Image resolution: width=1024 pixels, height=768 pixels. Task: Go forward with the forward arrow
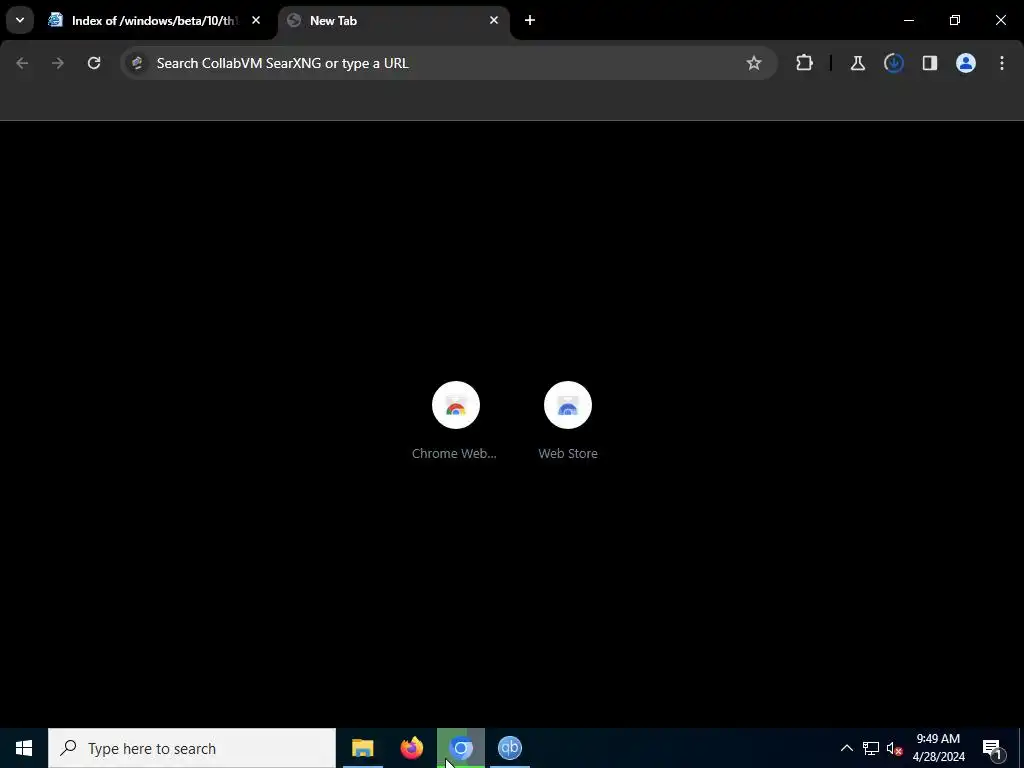58,63
